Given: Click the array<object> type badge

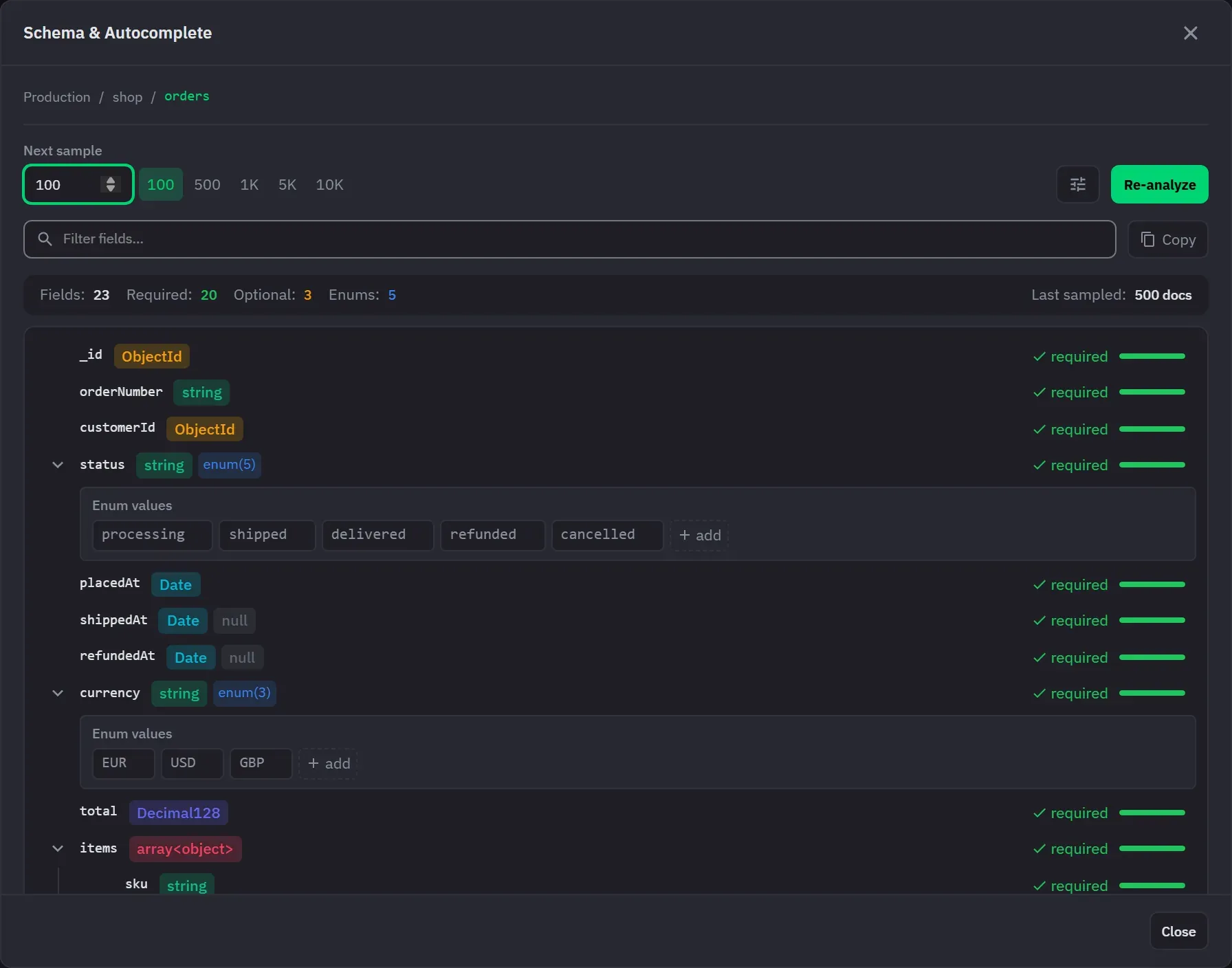Looking at the screenshot, I should pos(185,848).
